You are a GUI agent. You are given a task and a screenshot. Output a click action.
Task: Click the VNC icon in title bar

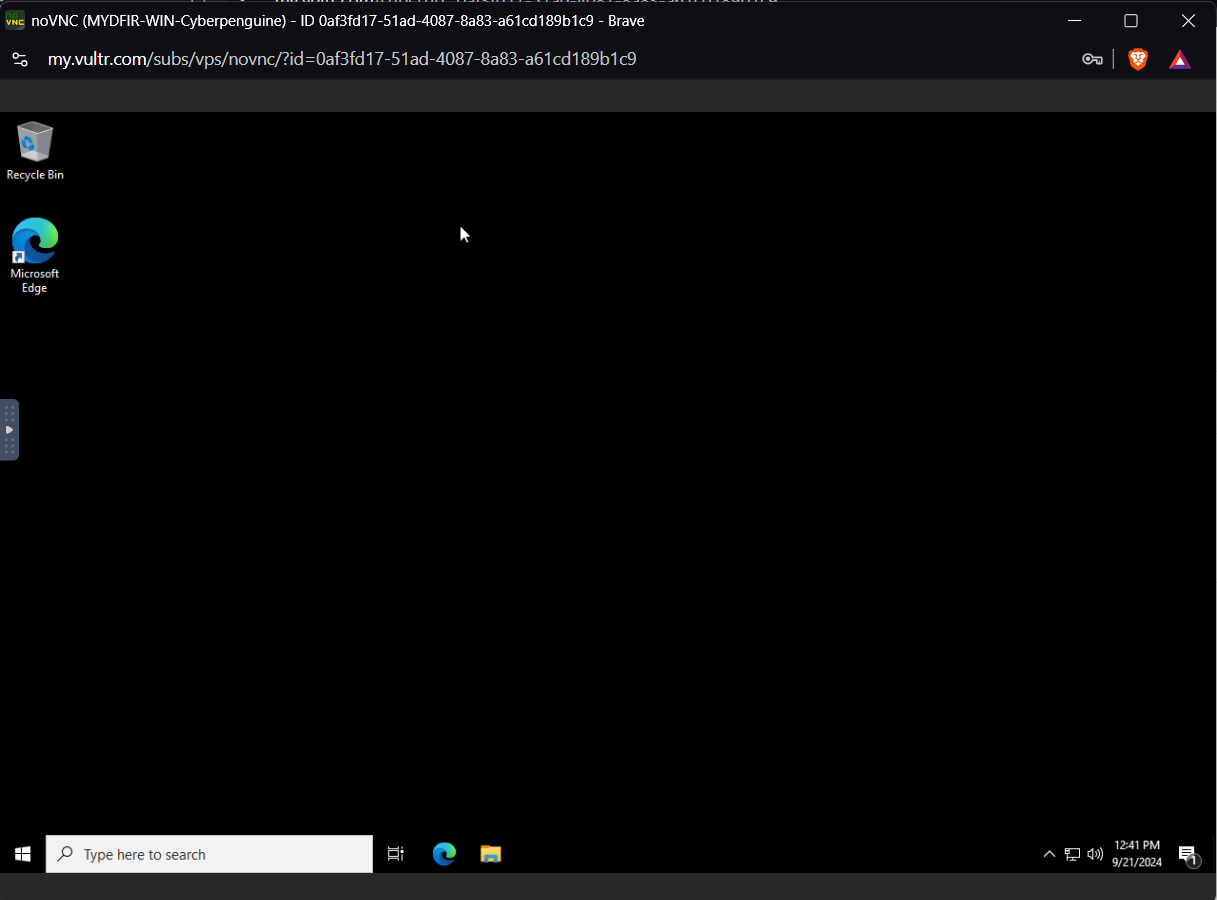pyautogui.click(x=15, y=21)
